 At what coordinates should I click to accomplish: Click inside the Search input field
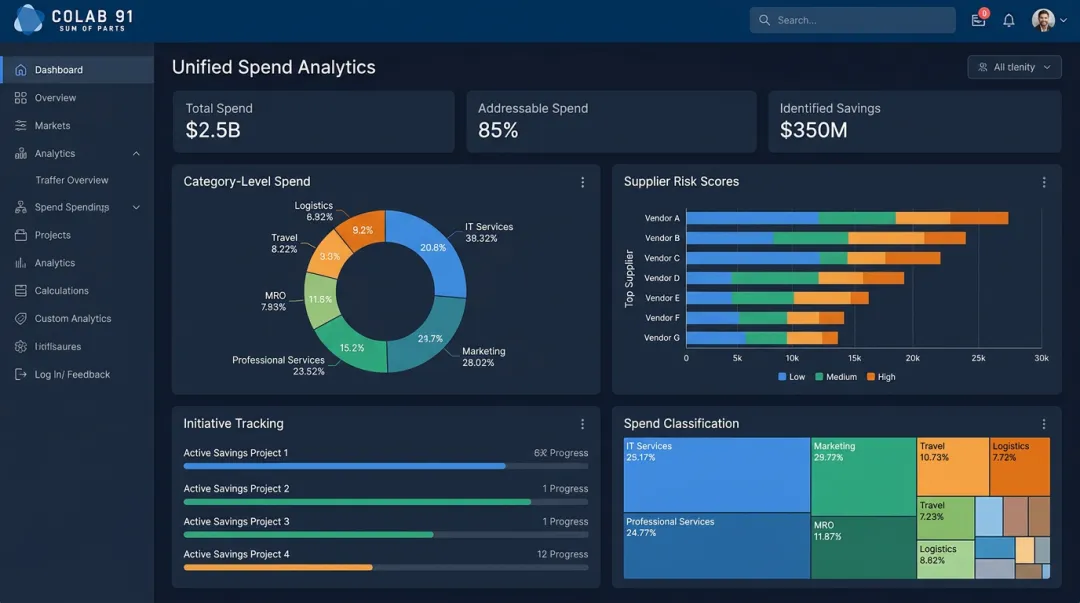point(853,20)
